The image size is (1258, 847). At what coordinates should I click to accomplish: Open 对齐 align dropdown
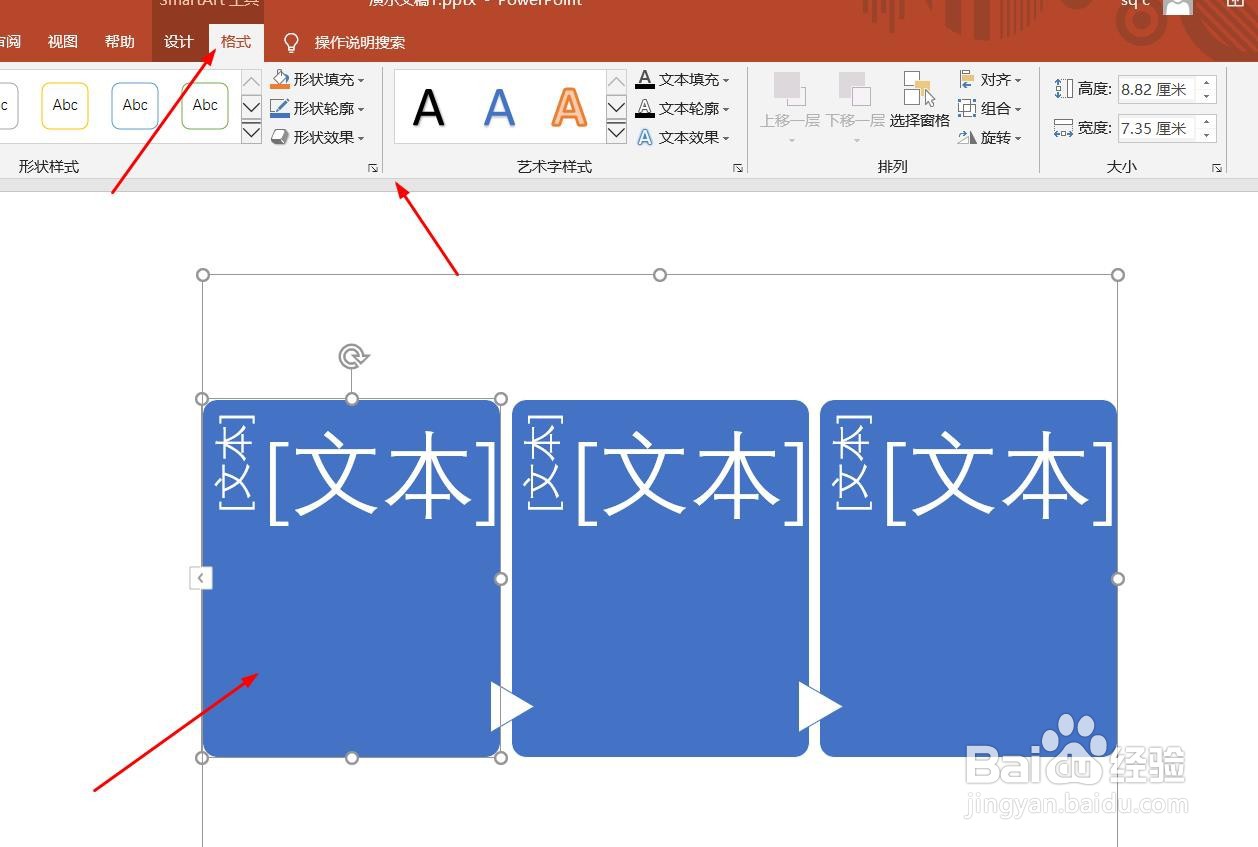(990, 79)
